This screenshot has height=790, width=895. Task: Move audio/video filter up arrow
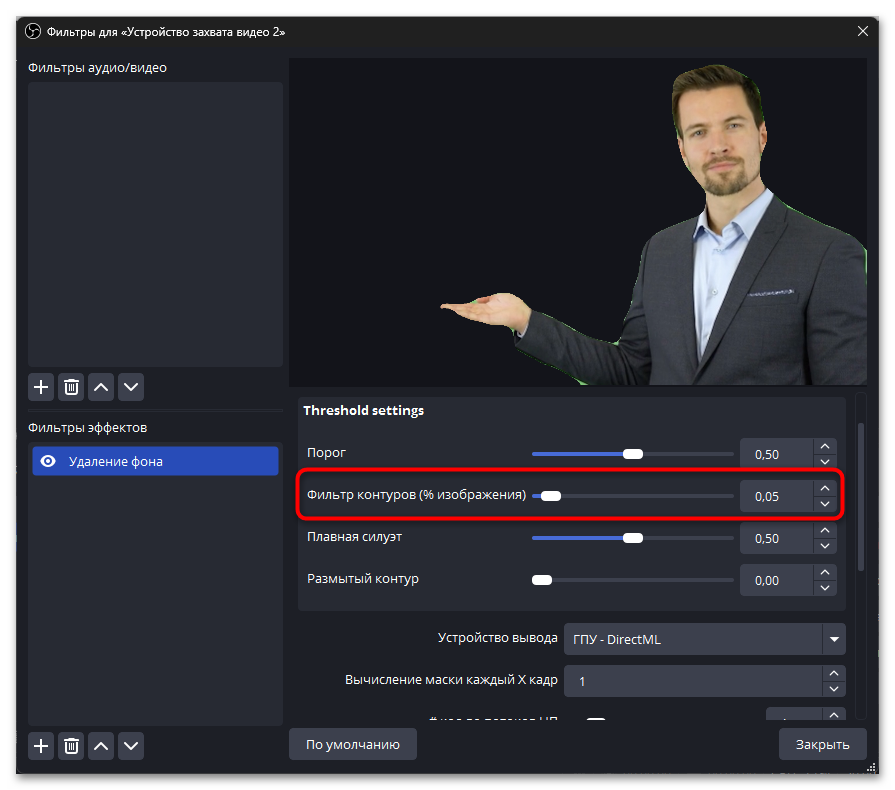pos(101,387)
